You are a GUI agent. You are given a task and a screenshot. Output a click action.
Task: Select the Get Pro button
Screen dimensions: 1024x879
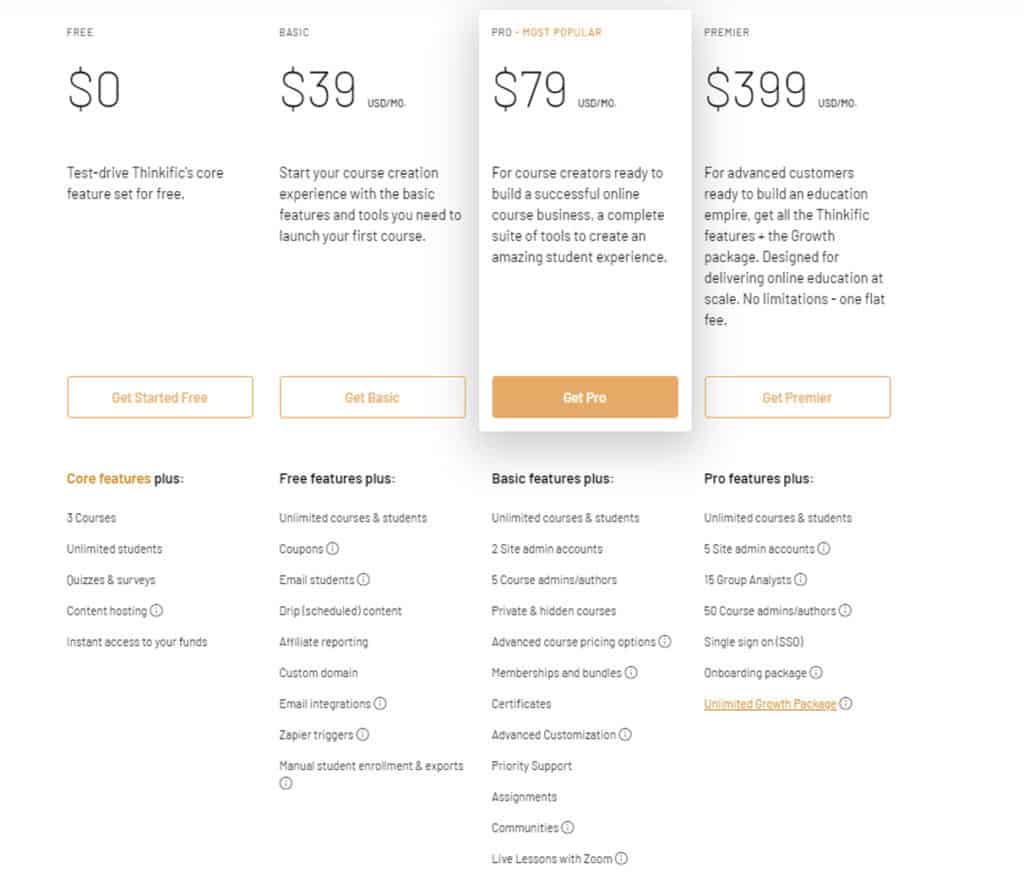pyautogui.click(x=585, y=397)
